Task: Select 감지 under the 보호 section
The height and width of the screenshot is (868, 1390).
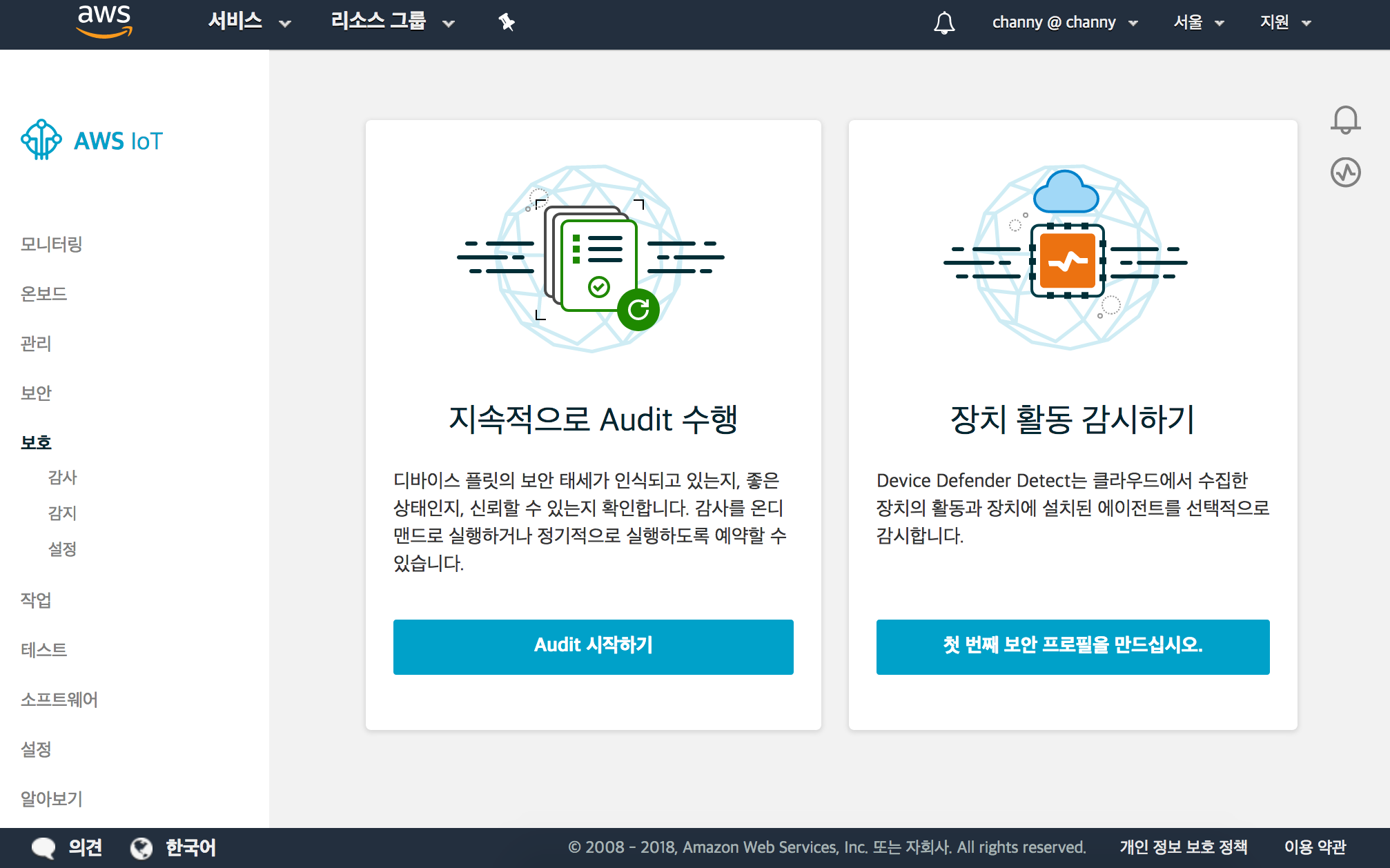Action: (x=62, y=513)
